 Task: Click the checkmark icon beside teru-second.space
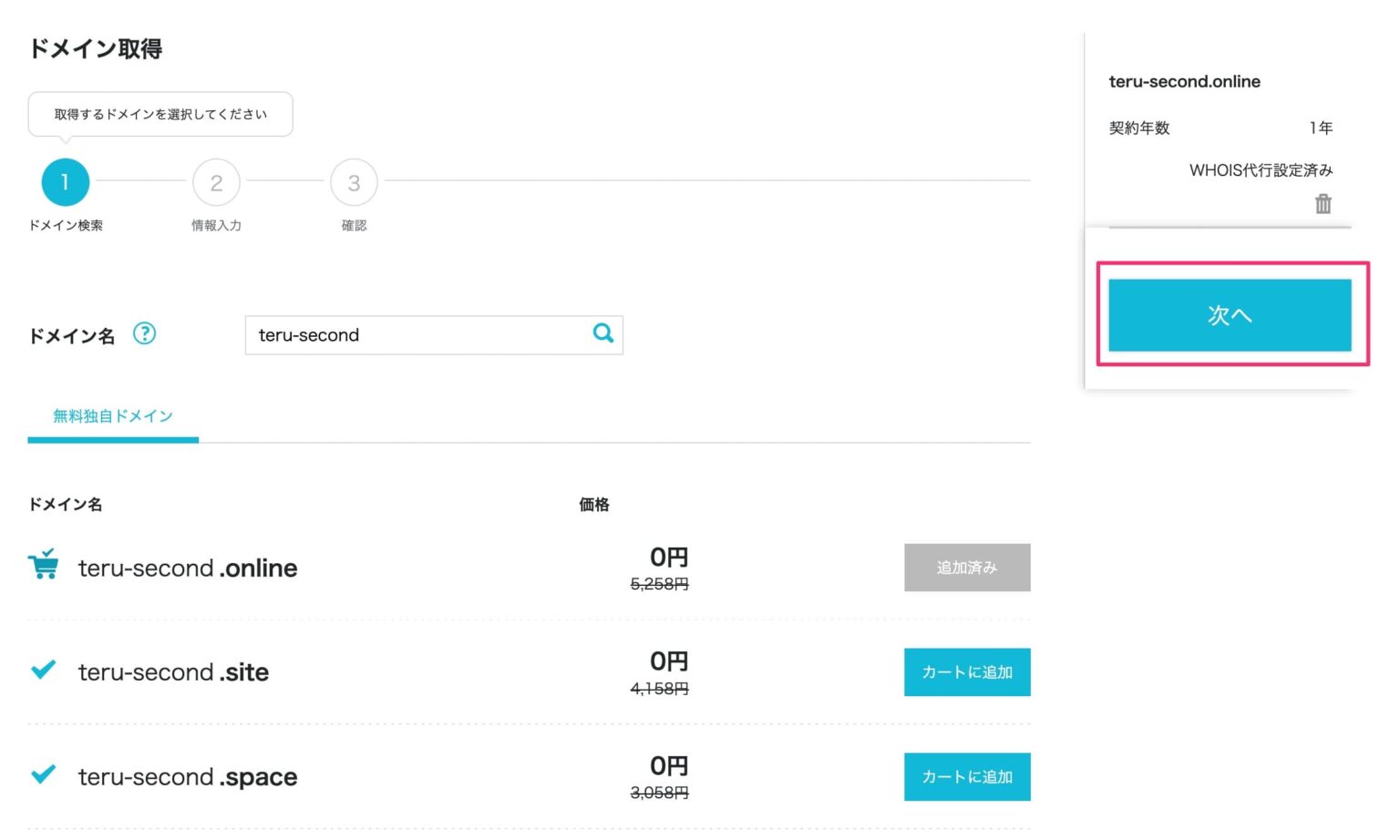[43, 775]
